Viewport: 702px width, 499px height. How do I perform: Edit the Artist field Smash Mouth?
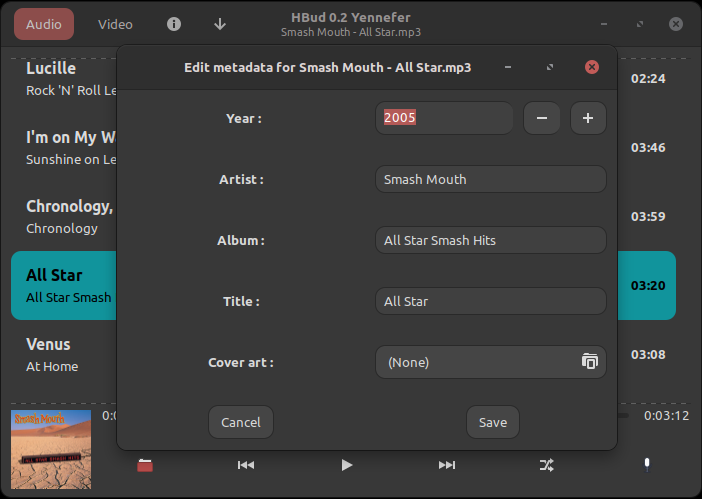pos(491,179)
